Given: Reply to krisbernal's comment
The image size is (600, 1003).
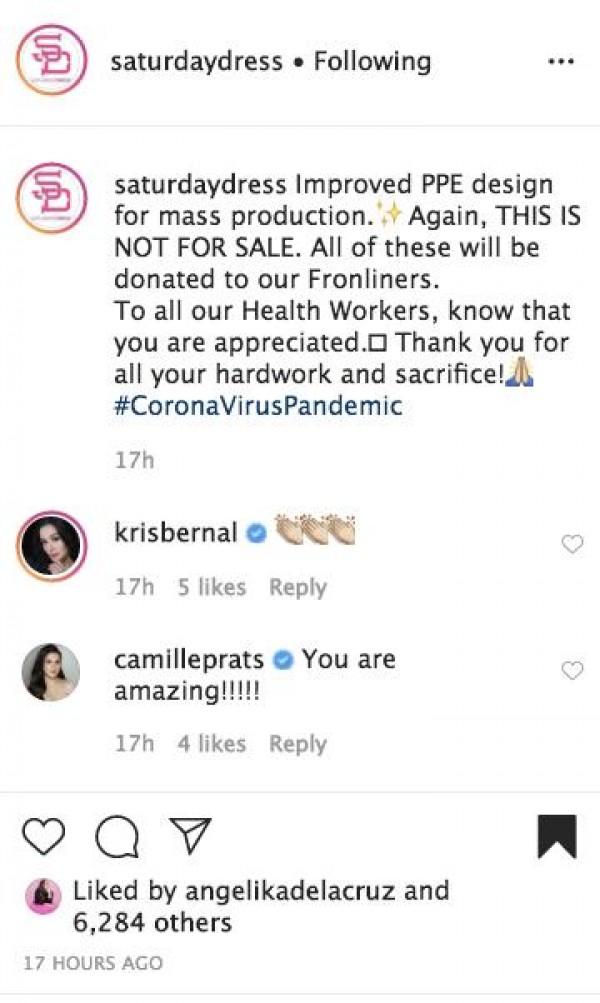Looking at the screenshot, I should tap(298, 587).
